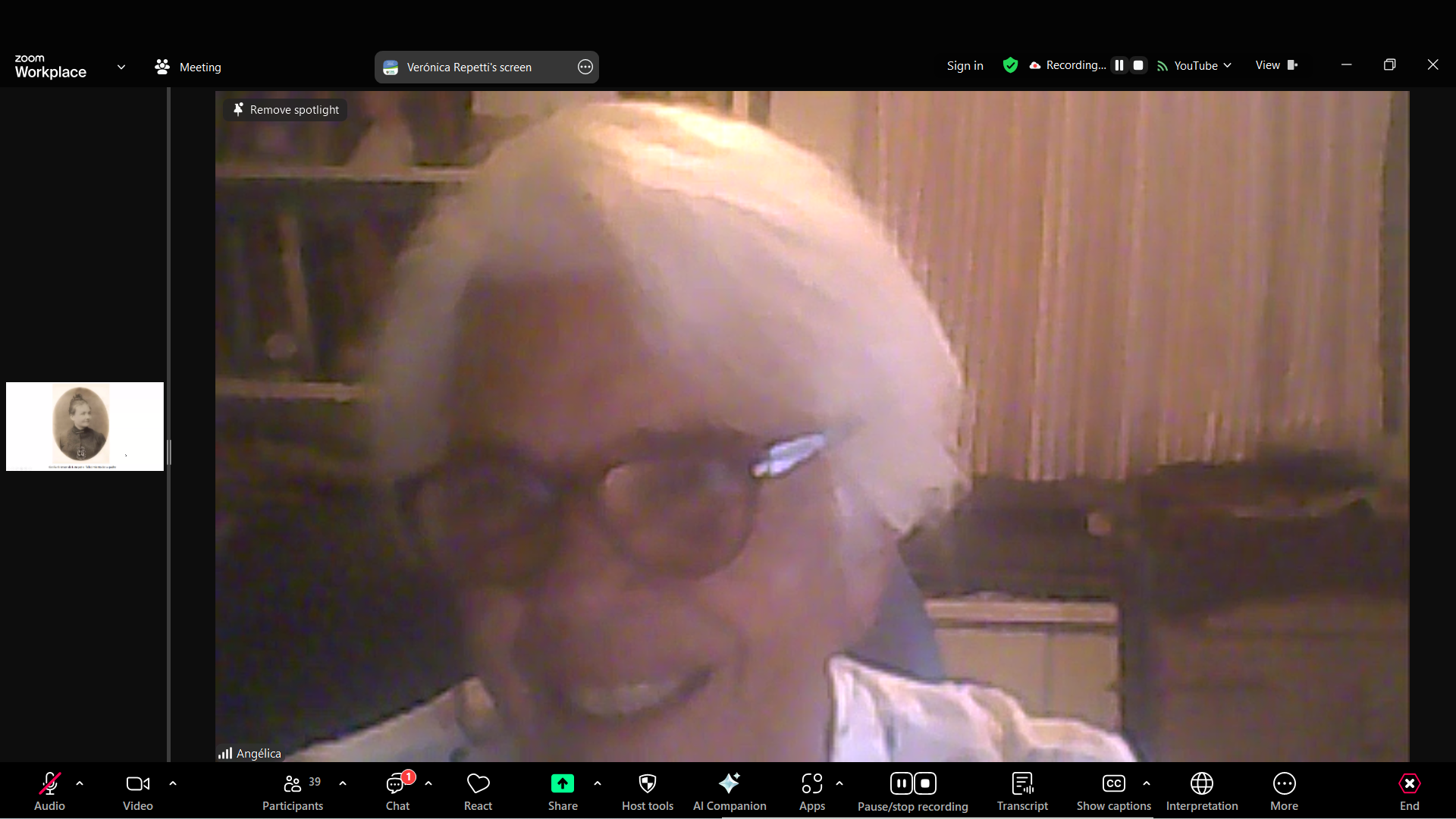Pause the recording in top bar
1456x819 pixels.
1119,65
